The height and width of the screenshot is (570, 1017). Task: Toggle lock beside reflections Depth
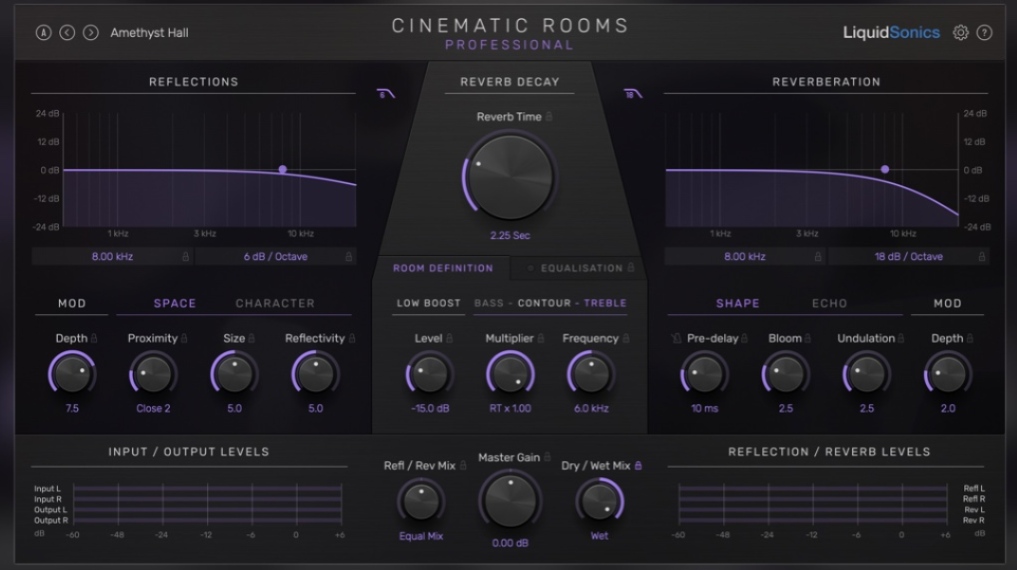[94, 338]
